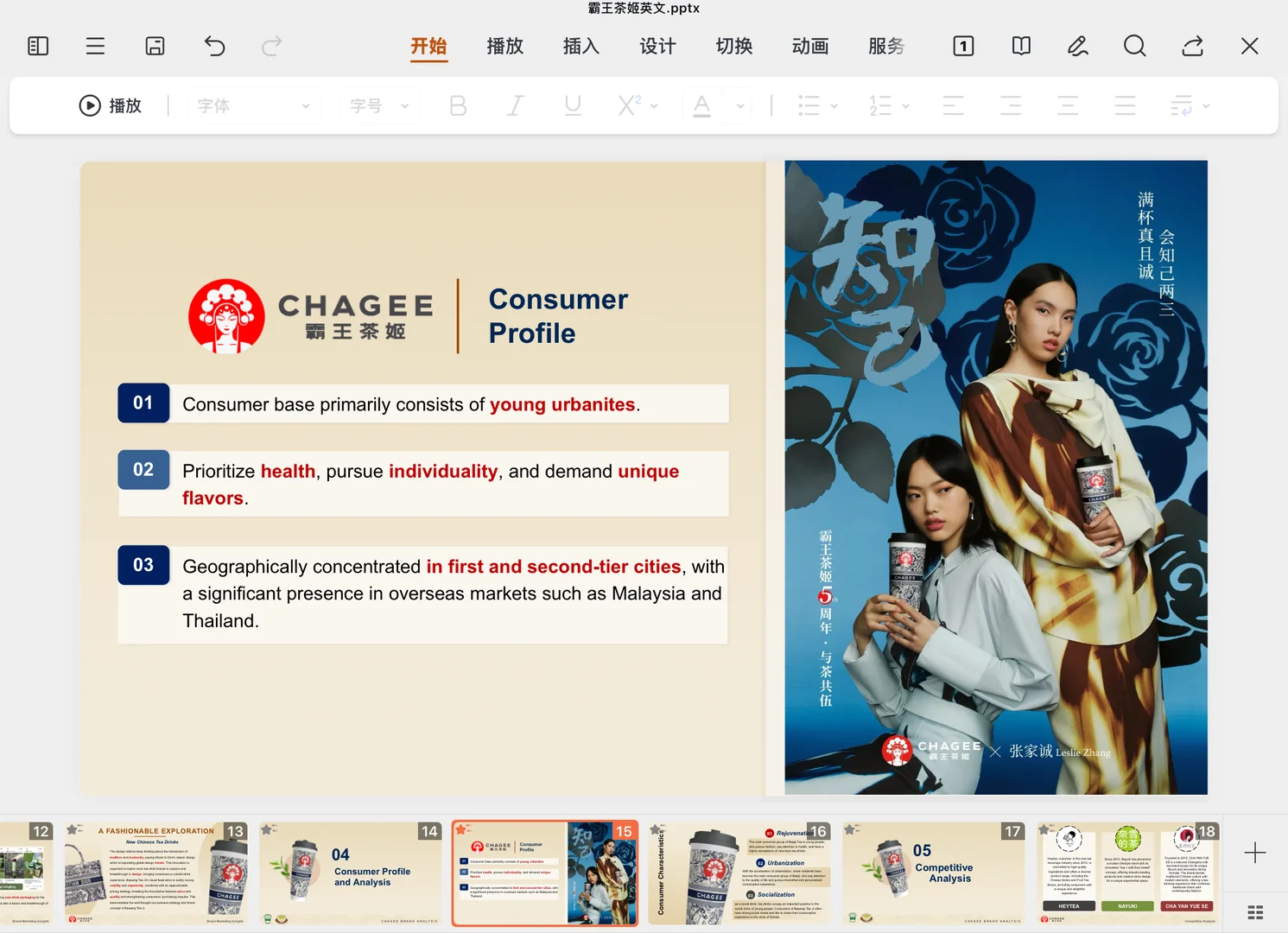The width and height of the screenshot is (1288, 933).
Task: Undo the last action
Action: (214, 46)
